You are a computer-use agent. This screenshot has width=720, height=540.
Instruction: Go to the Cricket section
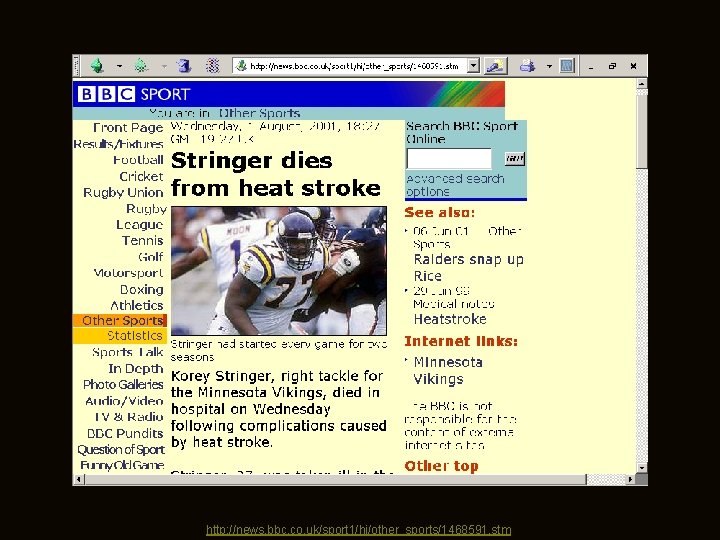coord(141,176)
